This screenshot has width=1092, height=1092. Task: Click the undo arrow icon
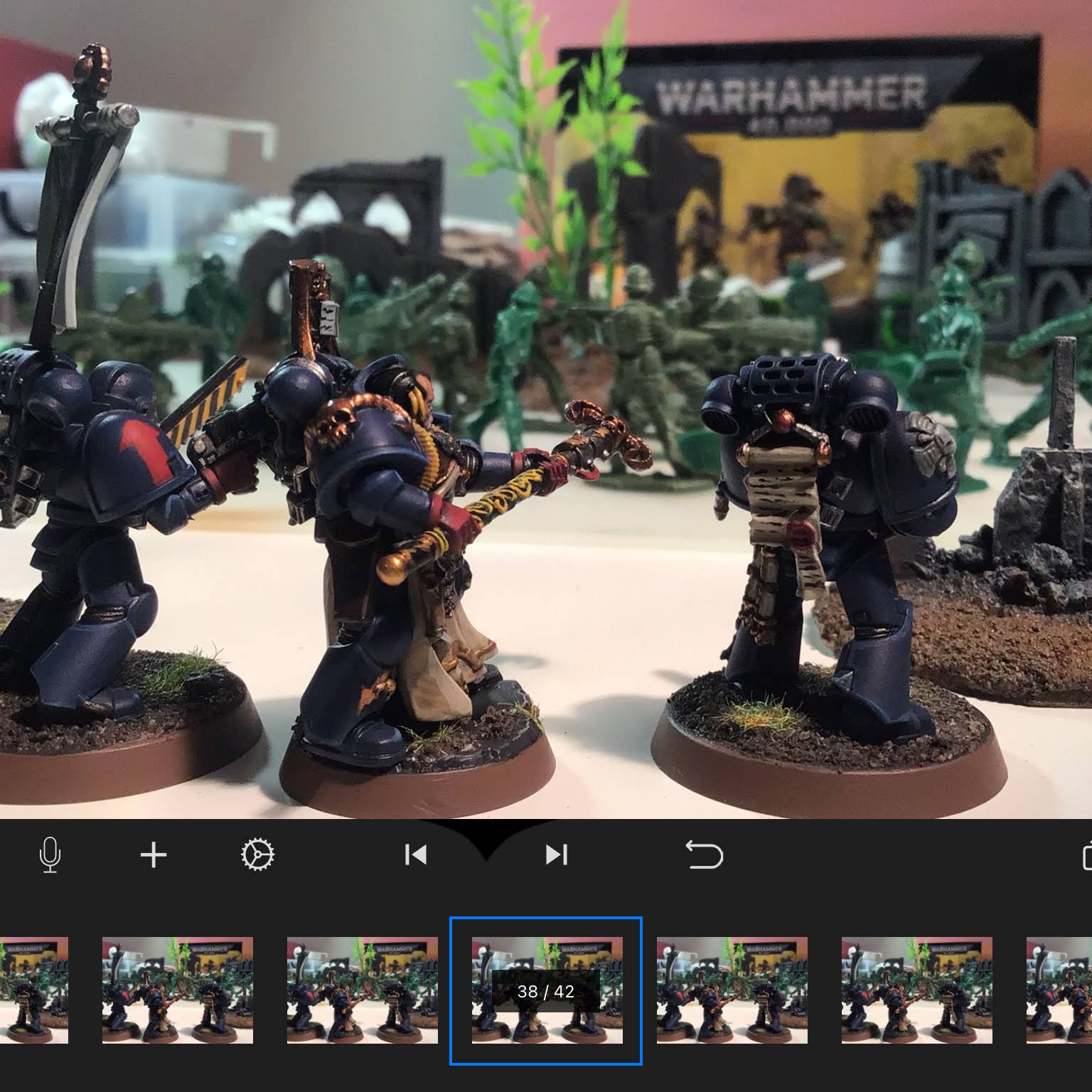[704, 855]
